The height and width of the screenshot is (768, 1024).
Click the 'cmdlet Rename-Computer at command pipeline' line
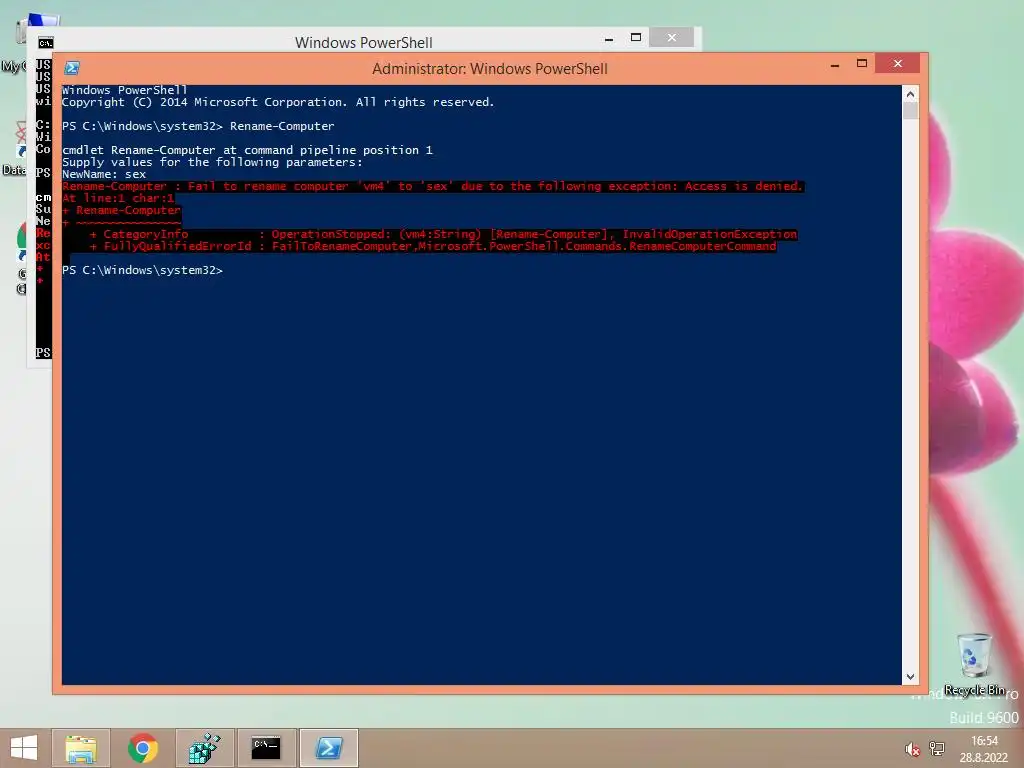(248, 150)
